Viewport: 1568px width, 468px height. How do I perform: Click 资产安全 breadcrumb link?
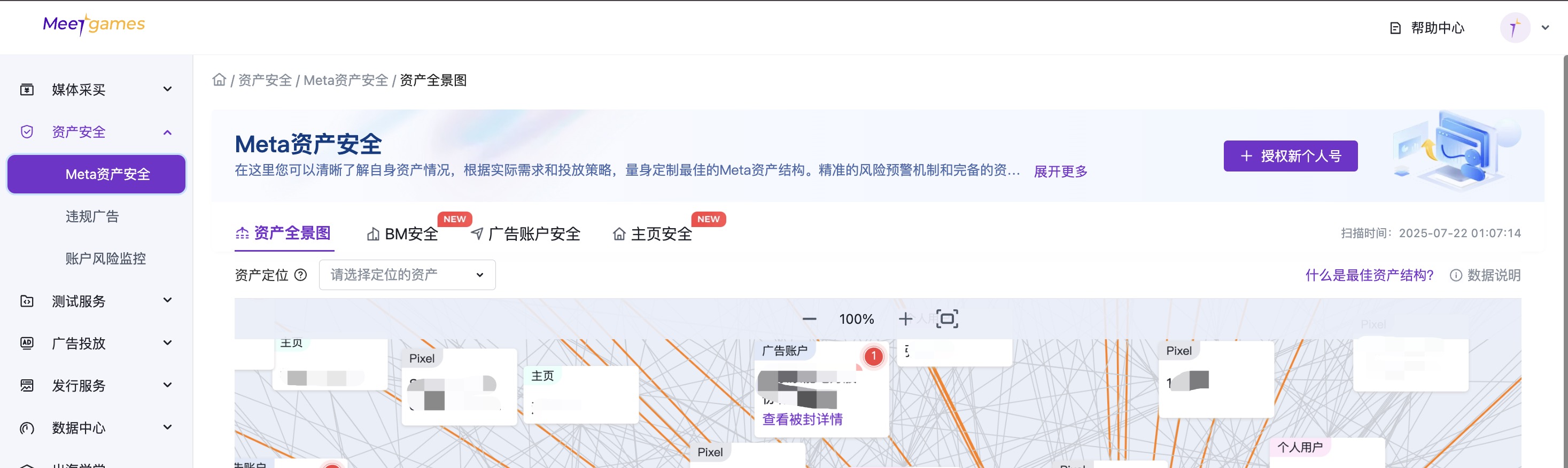pos(265,80)
